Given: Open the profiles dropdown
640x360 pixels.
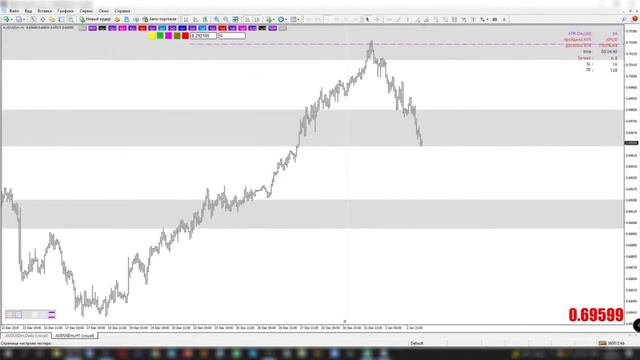Looking at the screenshot, I should (20, 19).
